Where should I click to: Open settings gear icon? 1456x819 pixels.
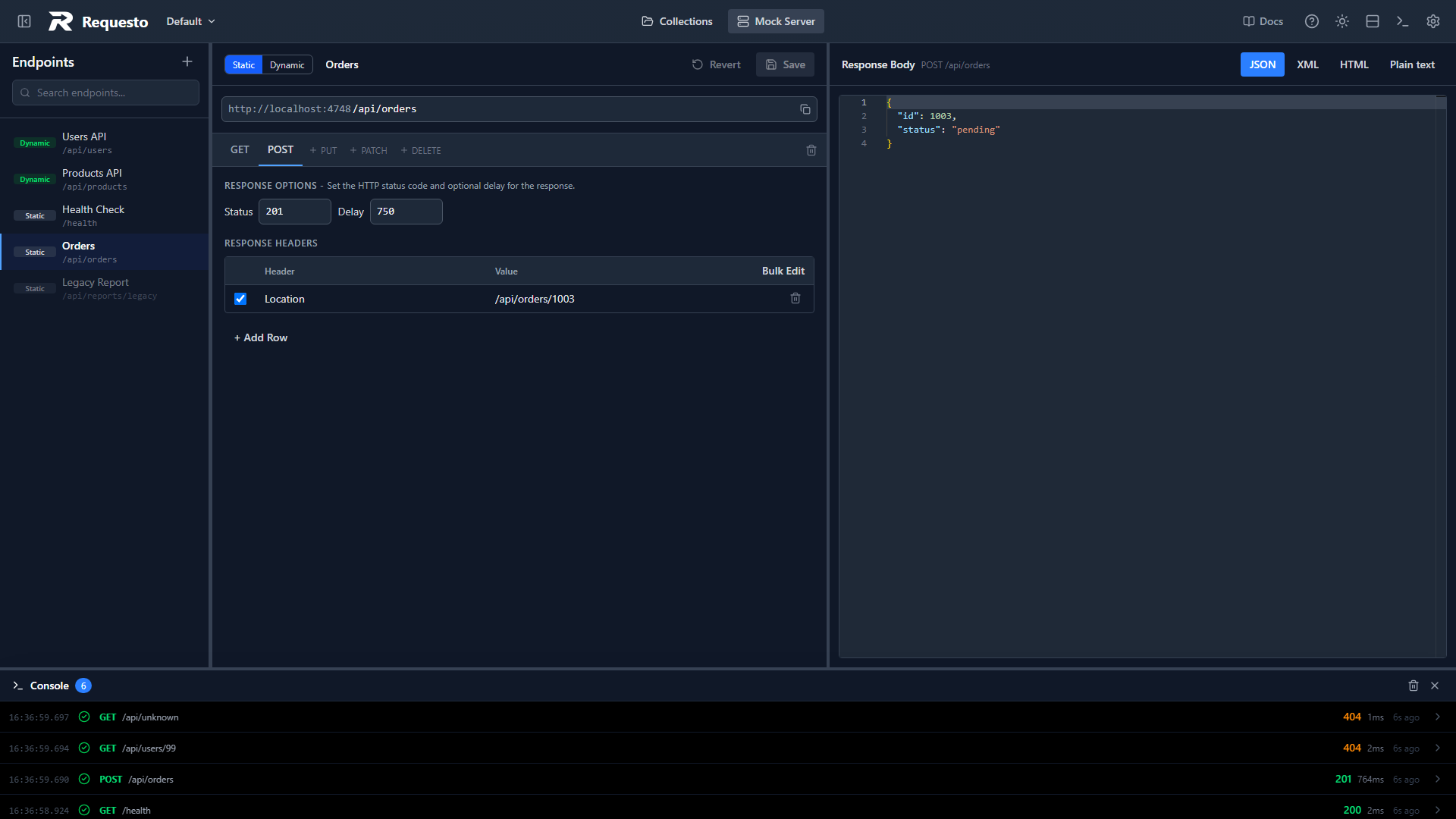[1433, 21]
